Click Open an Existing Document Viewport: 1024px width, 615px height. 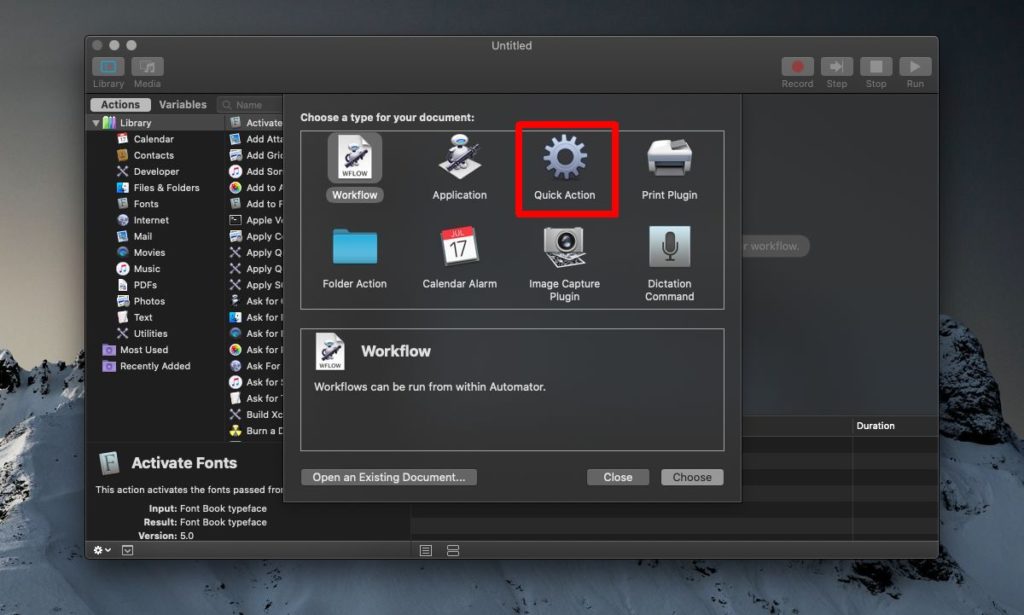coord(388,477)
